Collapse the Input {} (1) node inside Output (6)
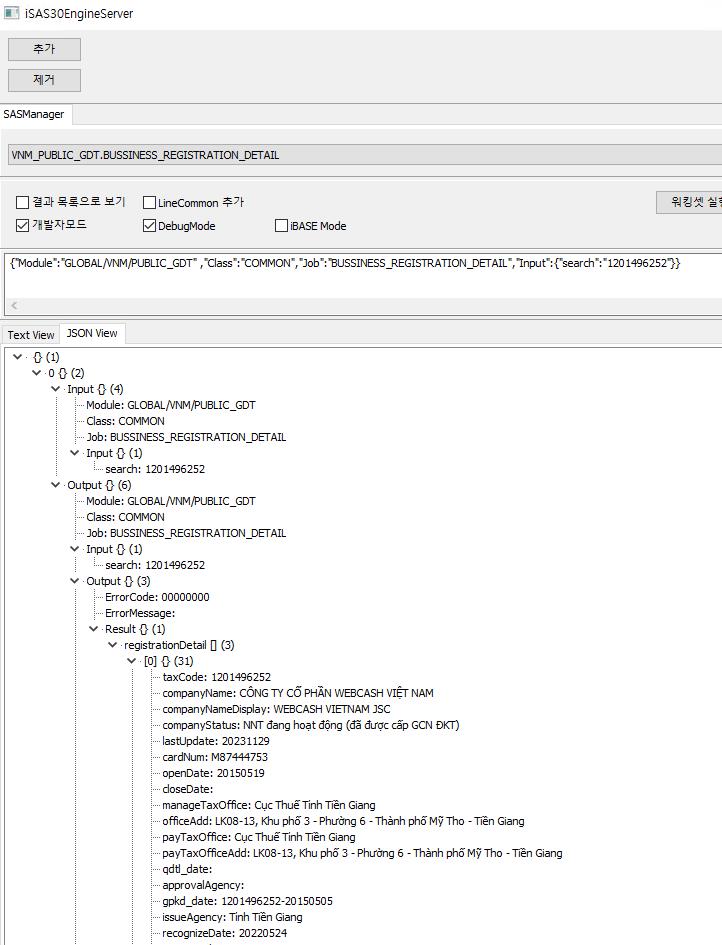722x945 pixels. (75, 549)
